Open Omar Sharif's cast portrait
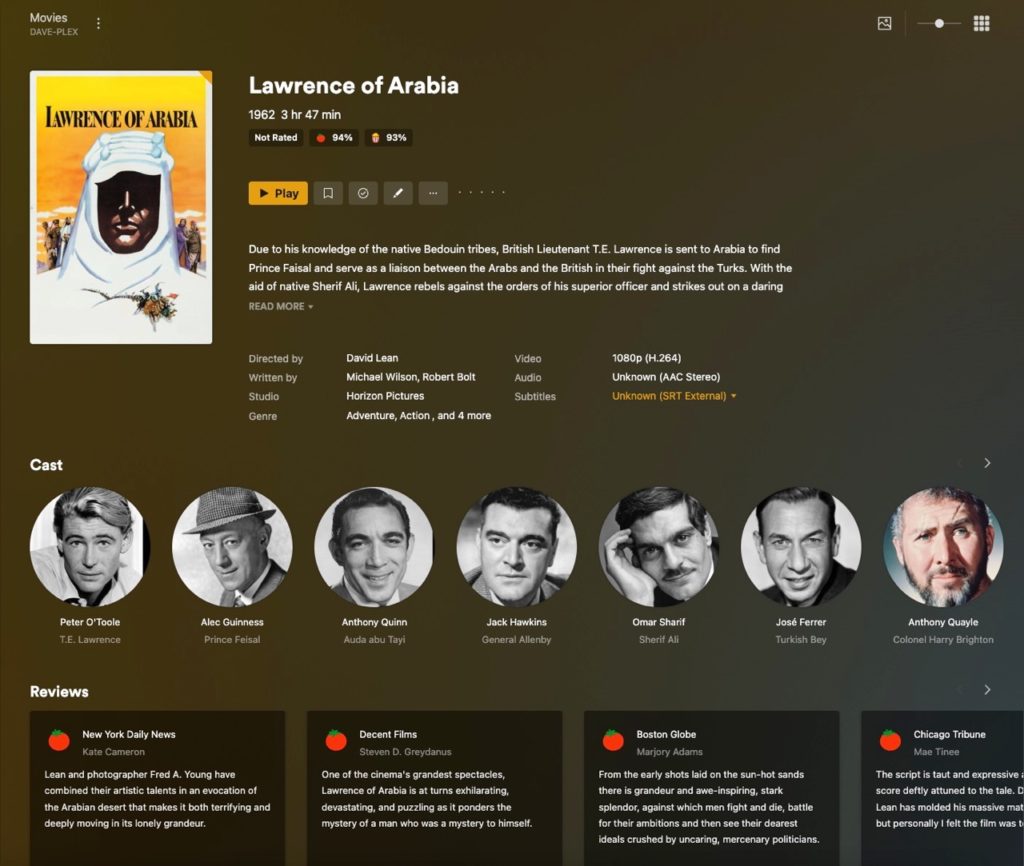 [659, 547]
